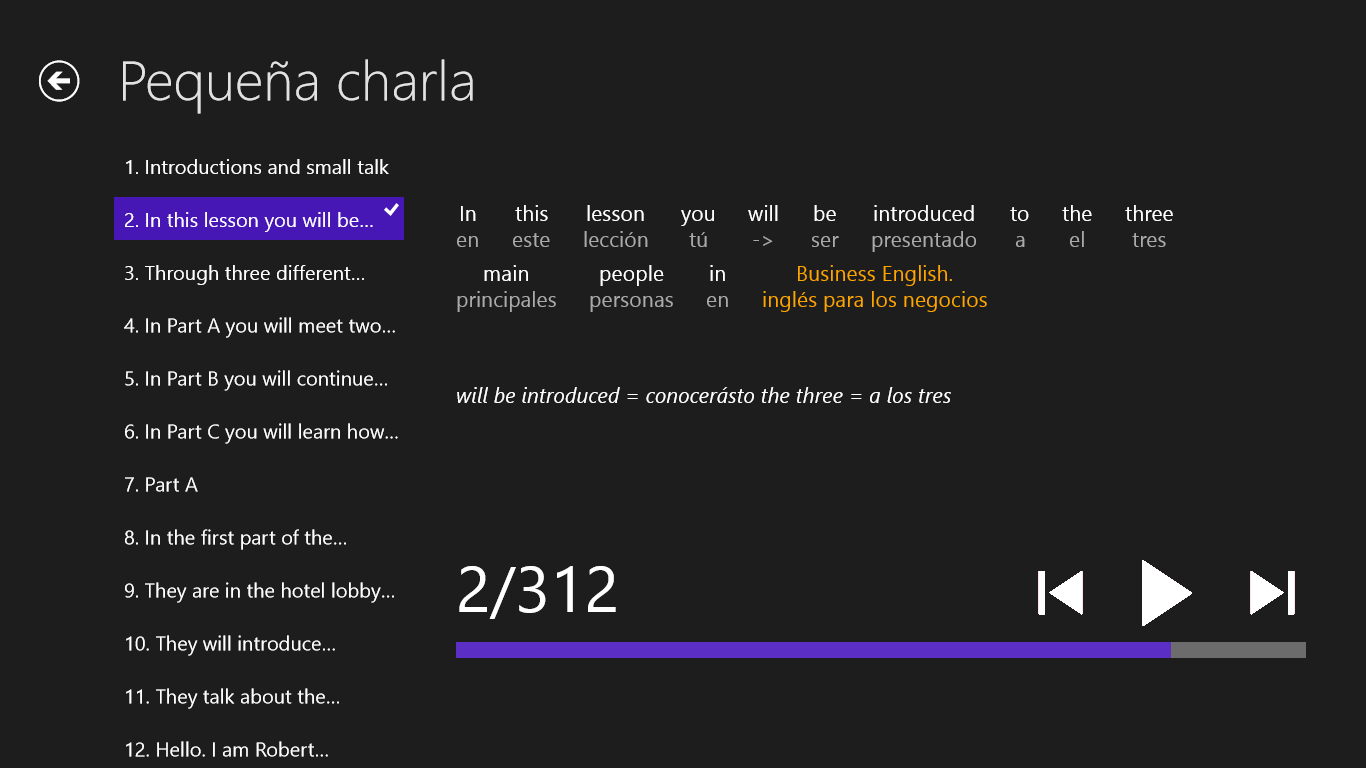1366x768 pixels.
Task: Select item 4 In Part A
Action: [x=260, y=326]
